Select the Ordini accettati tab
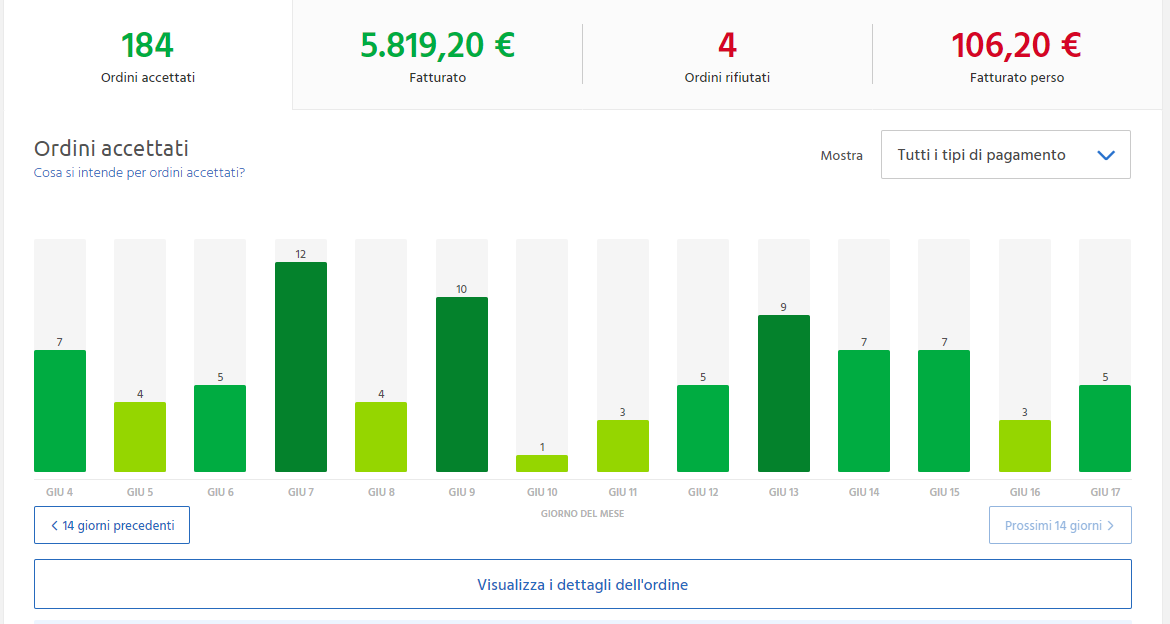This screenshot has width=1170, height=624. 147,57
